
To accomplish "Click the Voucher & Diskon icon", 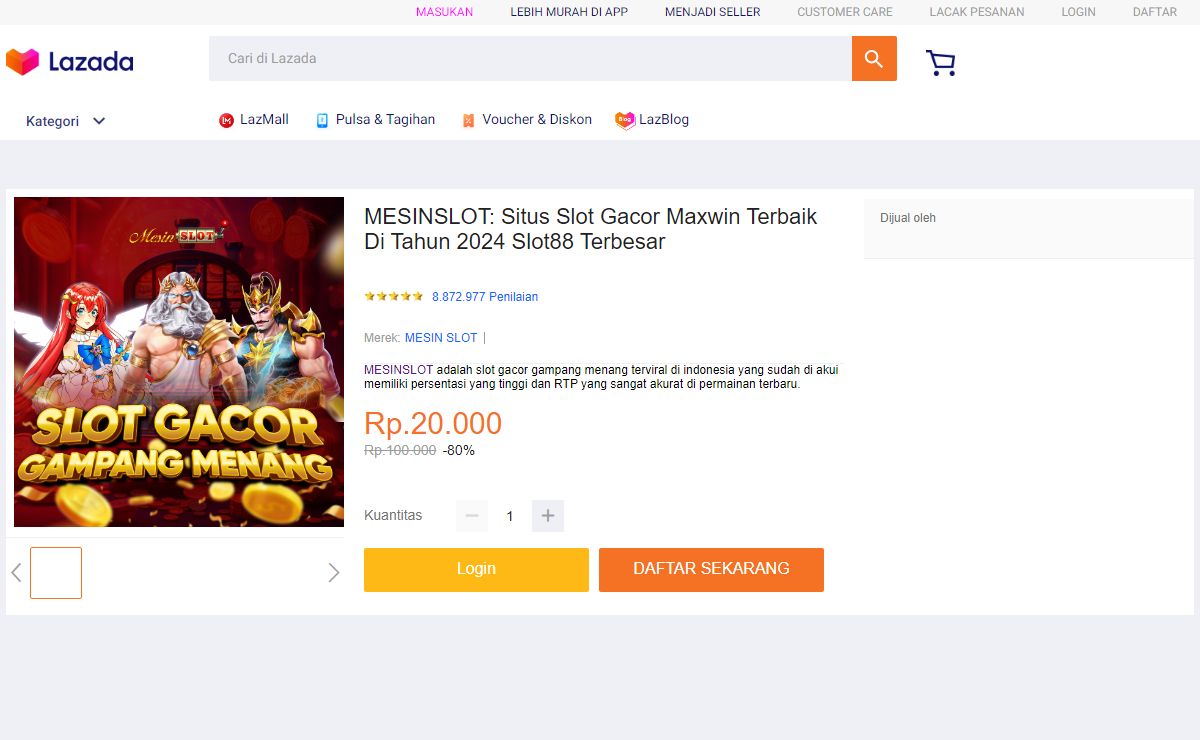I will (x=468, y=120).
